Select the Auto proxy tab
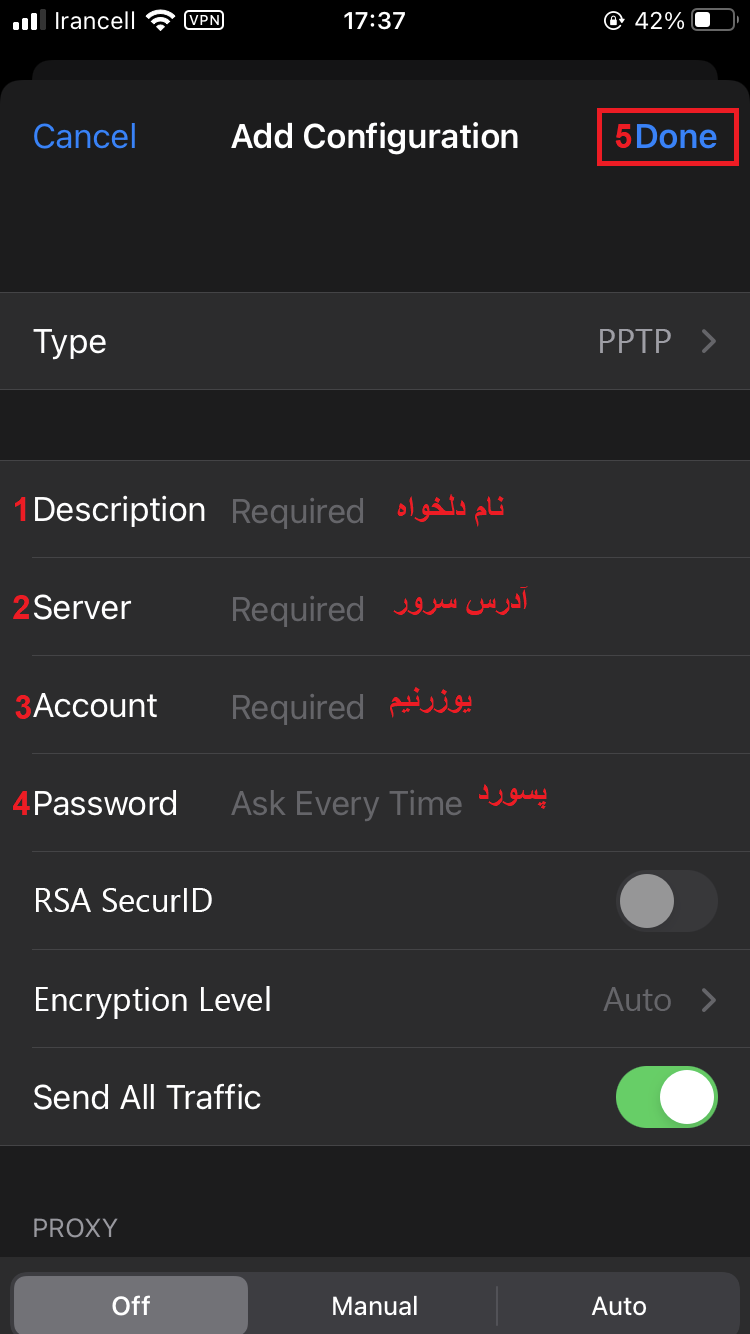The width and height of the screenshot is (750, 1334). tap(619, 1306)
